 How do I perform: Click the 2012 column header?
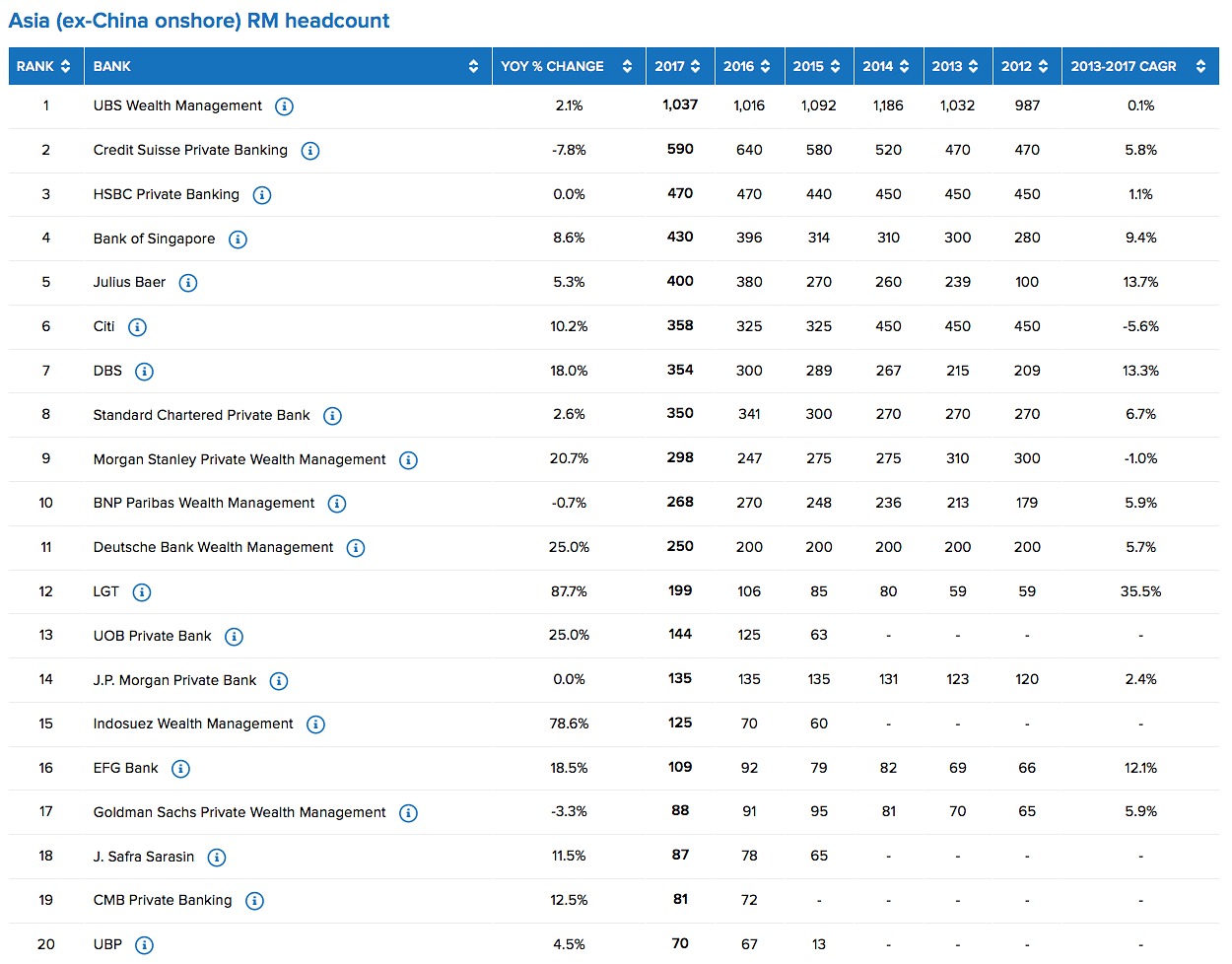[x=1024, y=66]
